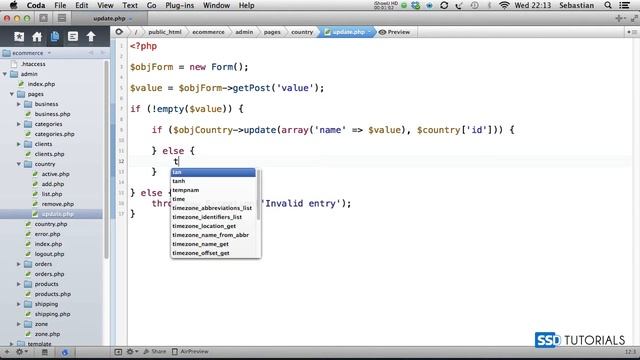640x360 pixels.
Task: Click the Share button in bottom bar
Action: click(x=155, y=351)
